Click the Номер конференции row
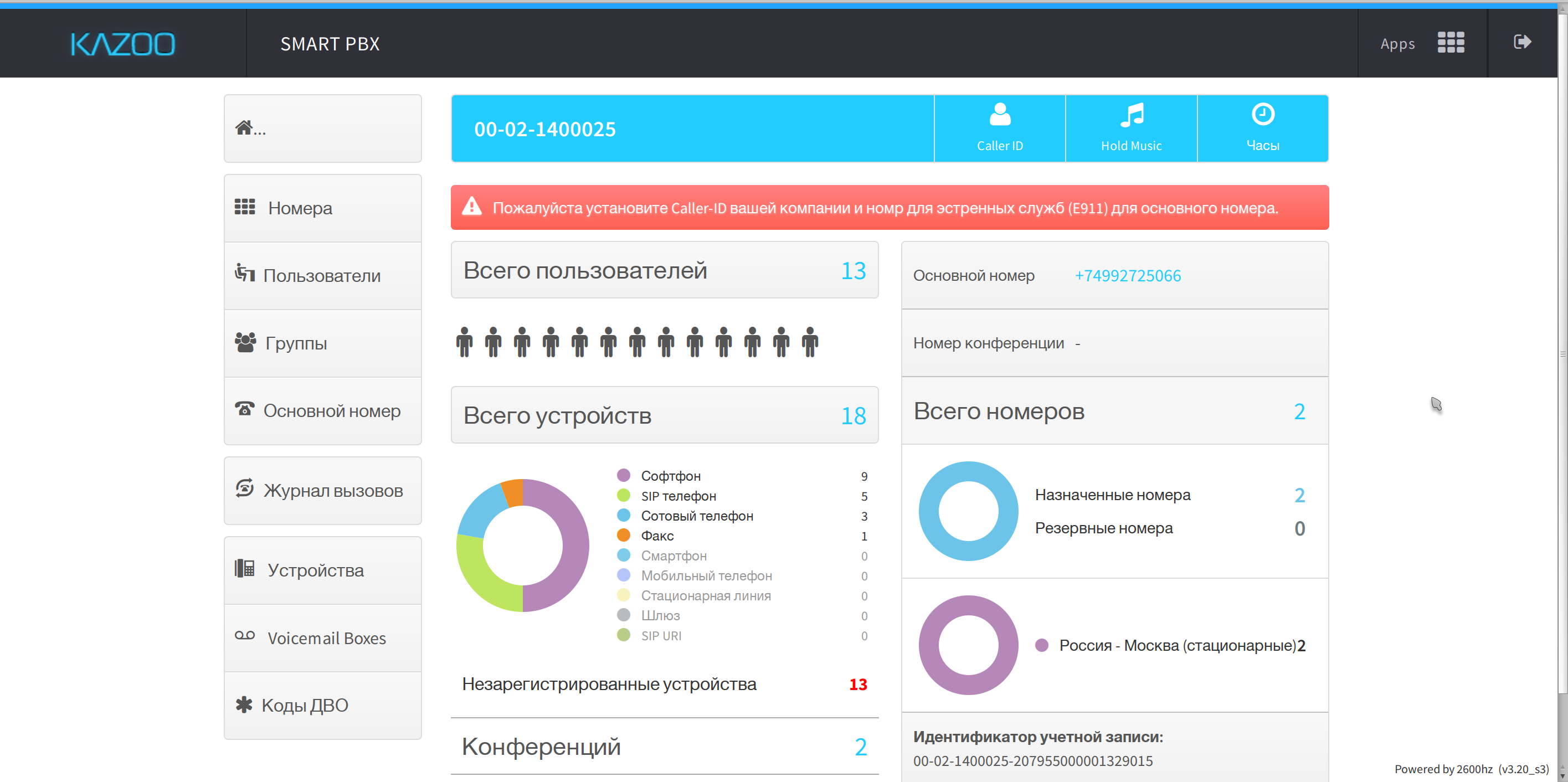1568x782 pixels. (1114, 343)
